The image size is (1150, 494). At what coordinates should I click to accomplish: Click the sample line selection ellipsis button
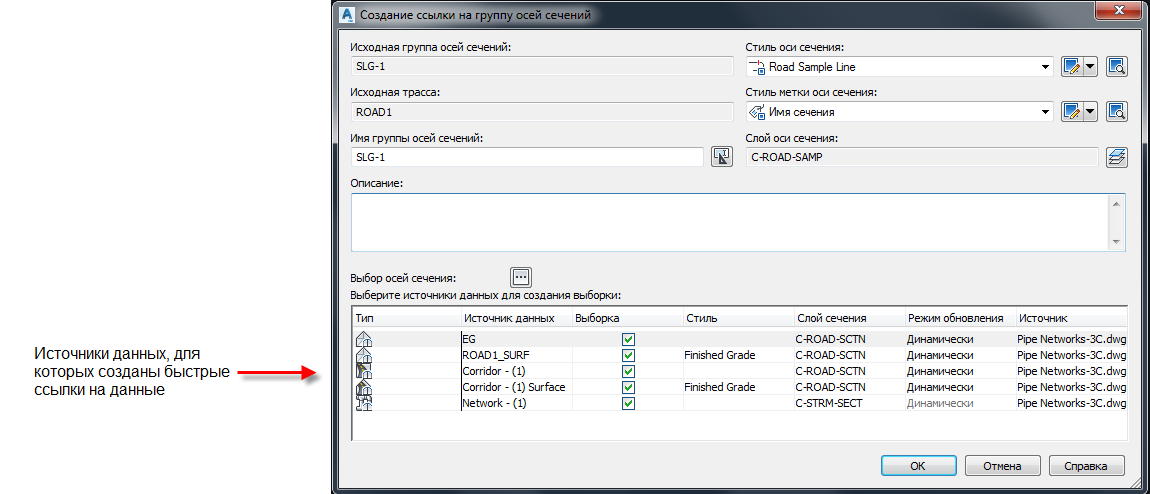pos(521,277)
